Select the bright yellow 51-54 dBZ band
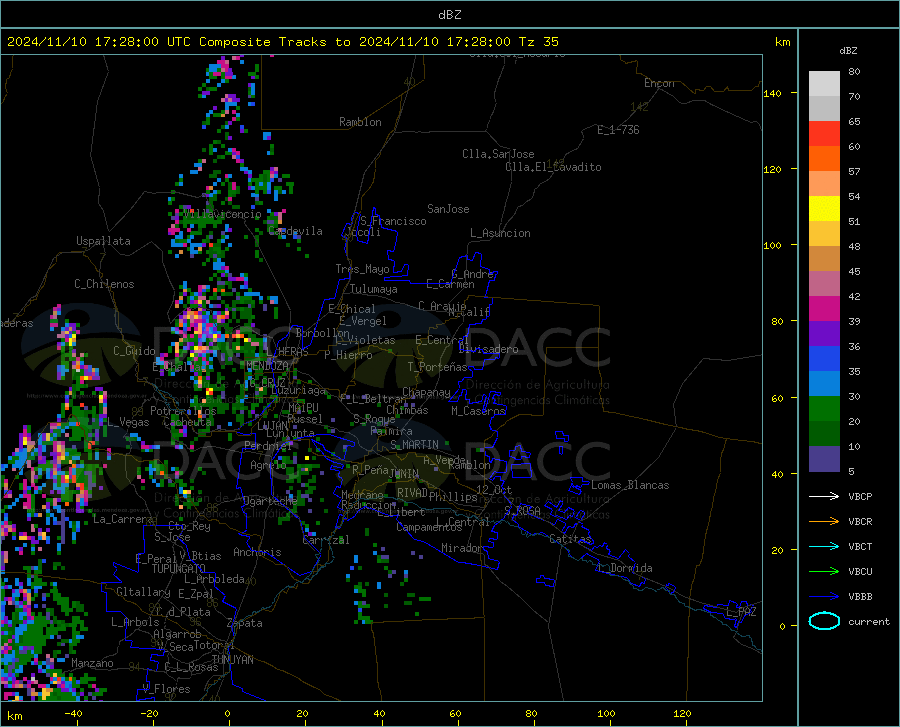The image size is (900, 727). 824,209
